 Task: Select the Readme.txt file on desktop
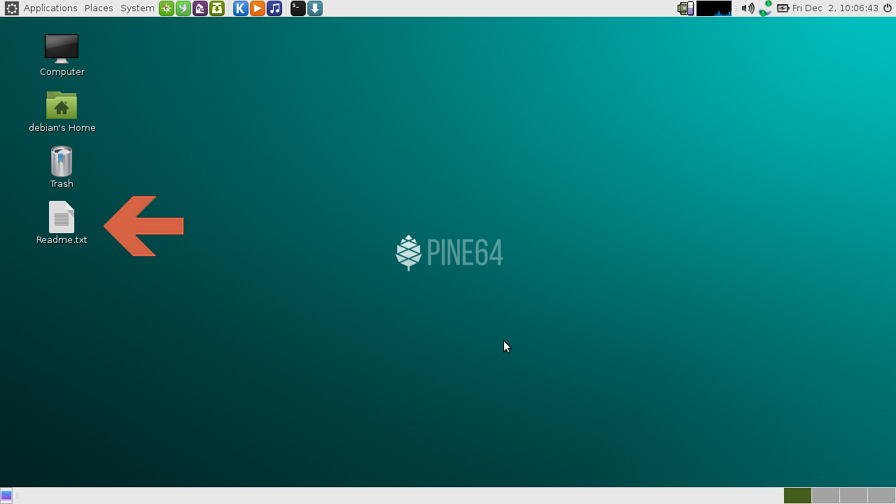coord(62,218)
